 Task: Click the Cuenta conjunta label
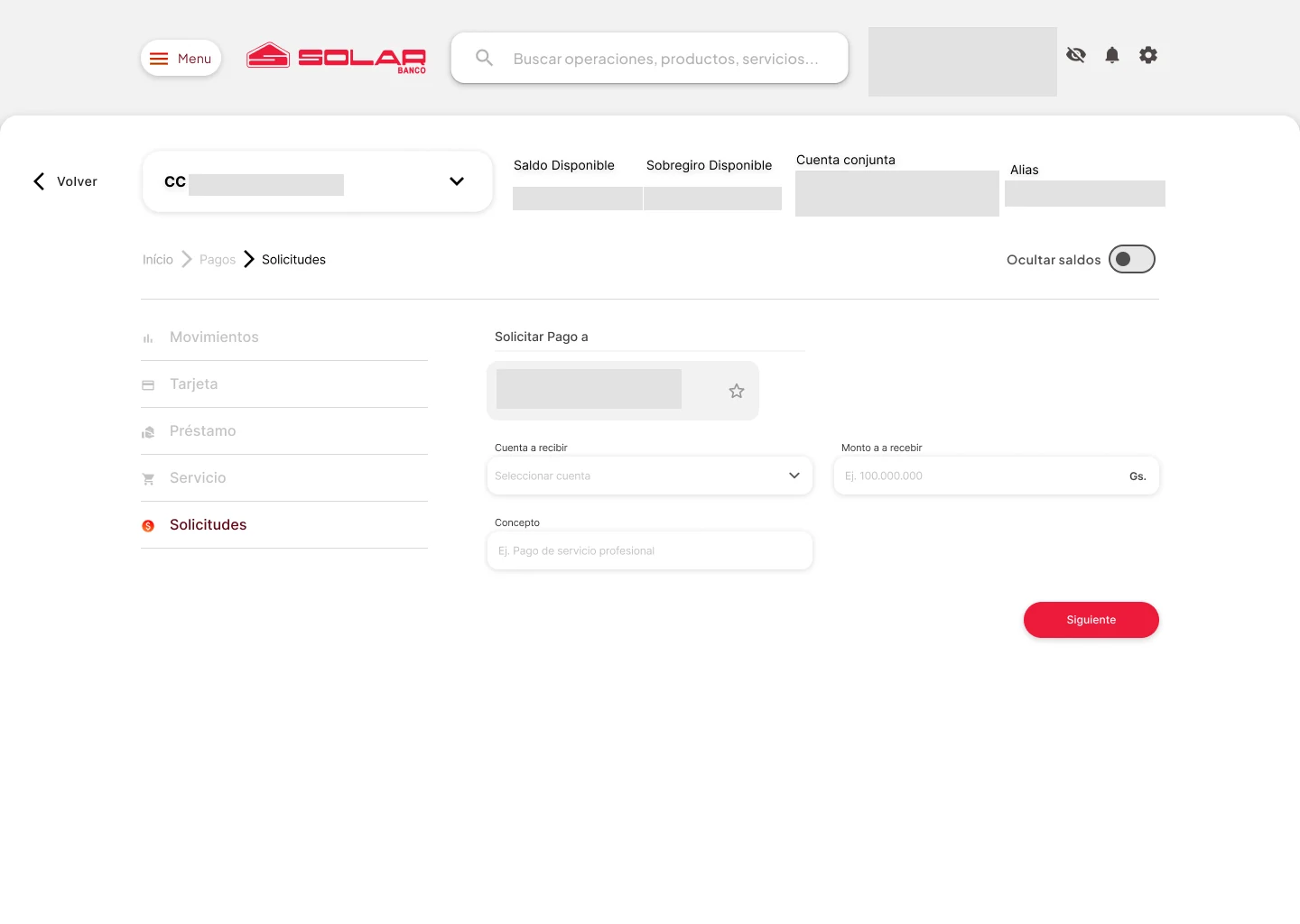pos(846,160)
